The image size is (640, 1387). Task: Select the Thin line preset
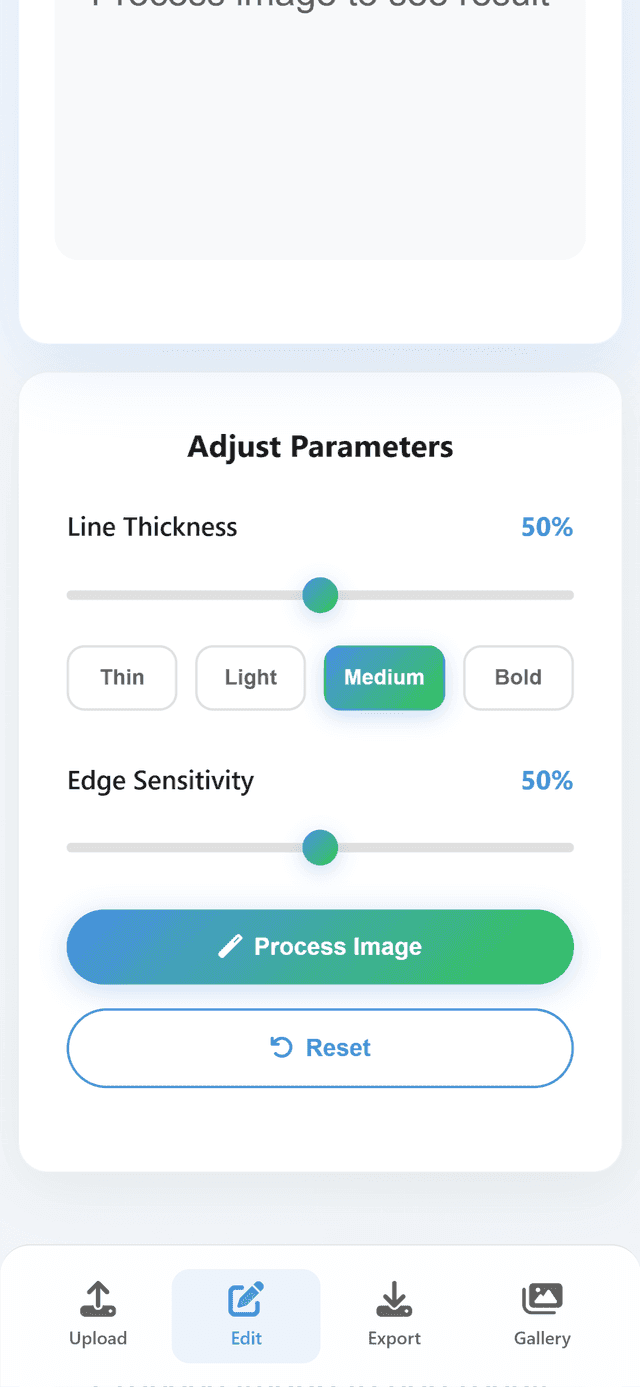click(x=122, y=678)
